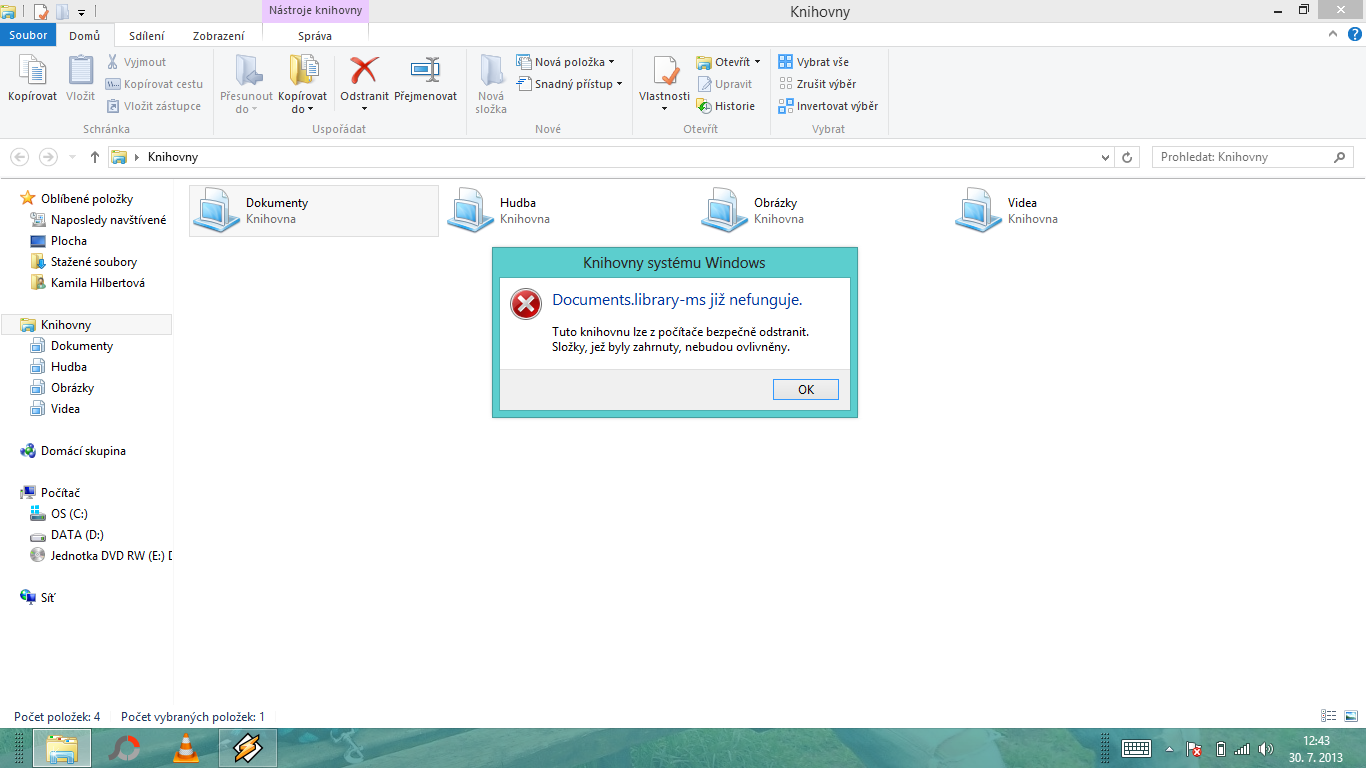Screen dimensions: 1366x768
Task: Switch to large icons view in the status bar
Action: pos(1350,716)
